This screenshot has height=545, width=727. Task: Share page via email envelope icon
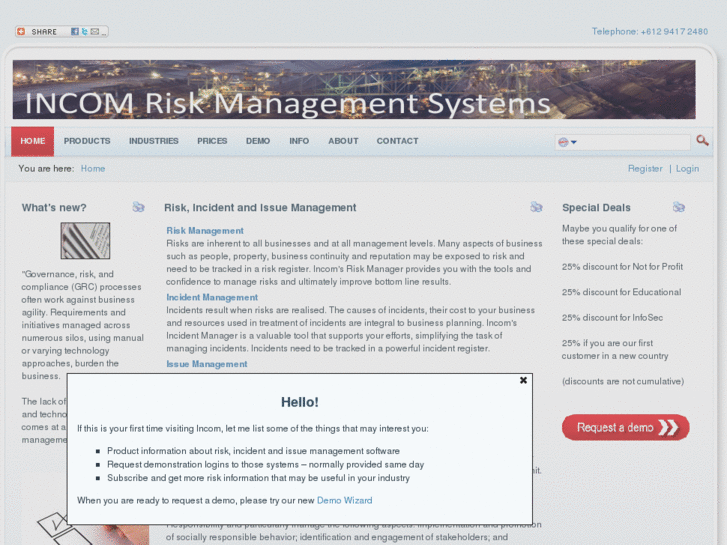(x=95, y=32)
